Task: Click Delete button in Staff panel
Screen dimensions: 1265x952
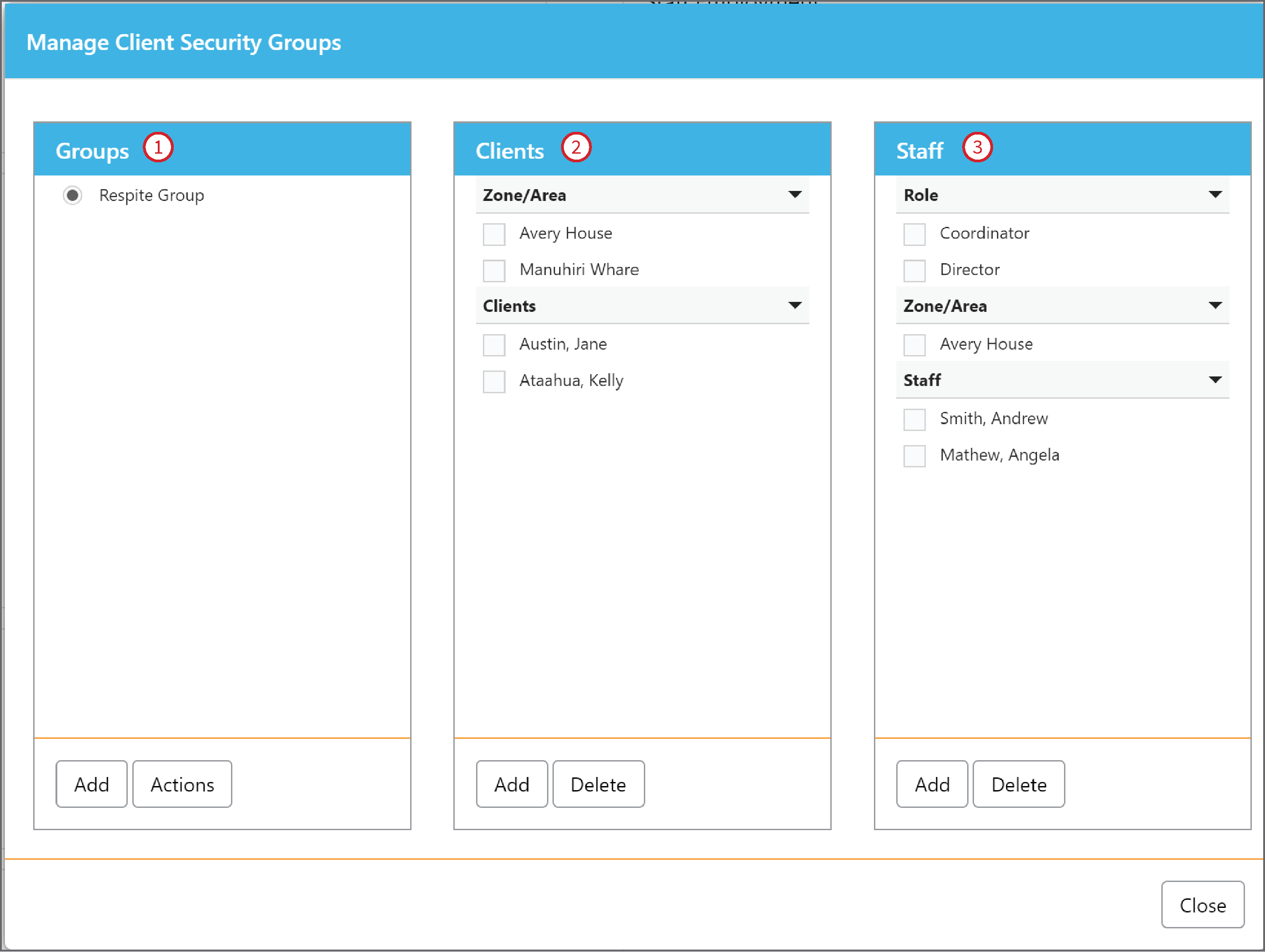Action: (1019, 784)
